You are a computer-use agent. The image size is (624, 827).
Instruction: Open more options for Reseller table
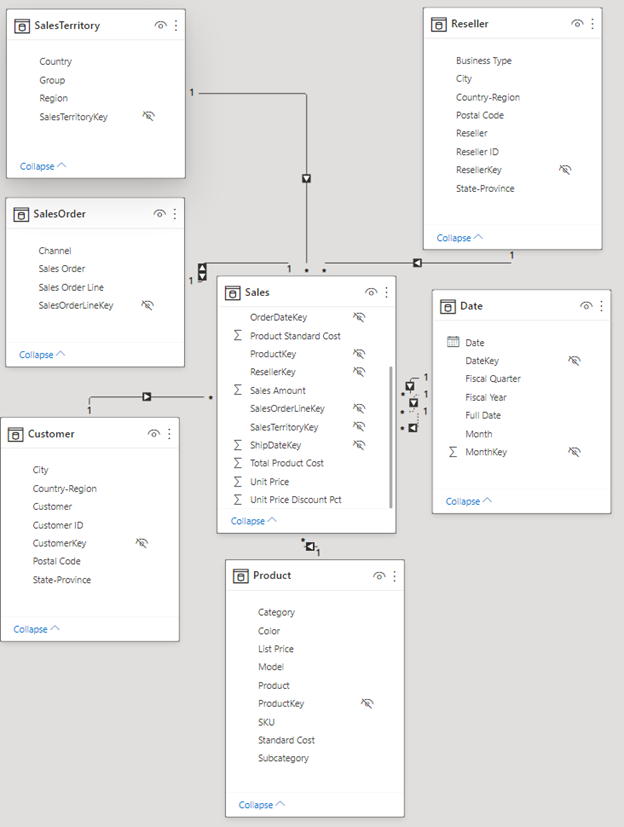coord(592,24)
